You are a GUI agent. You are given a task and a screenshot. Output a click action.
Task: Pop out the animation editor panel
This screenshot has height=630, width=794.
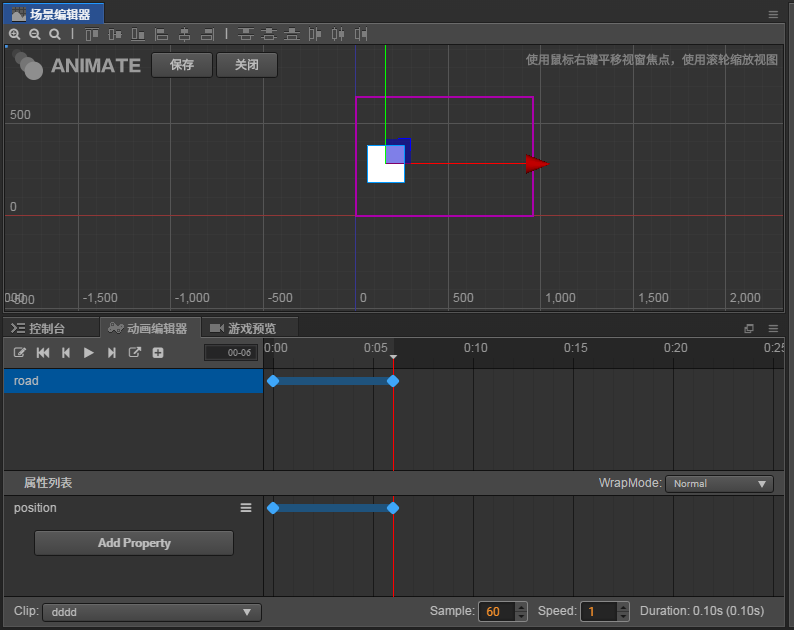tap(749, 329)
